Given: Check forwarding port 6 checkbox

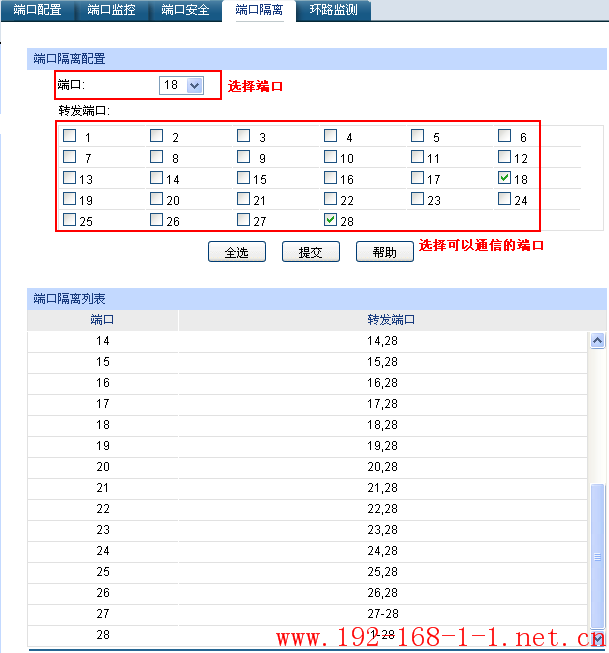Looking at the screenshot, I should click(504, 135).
